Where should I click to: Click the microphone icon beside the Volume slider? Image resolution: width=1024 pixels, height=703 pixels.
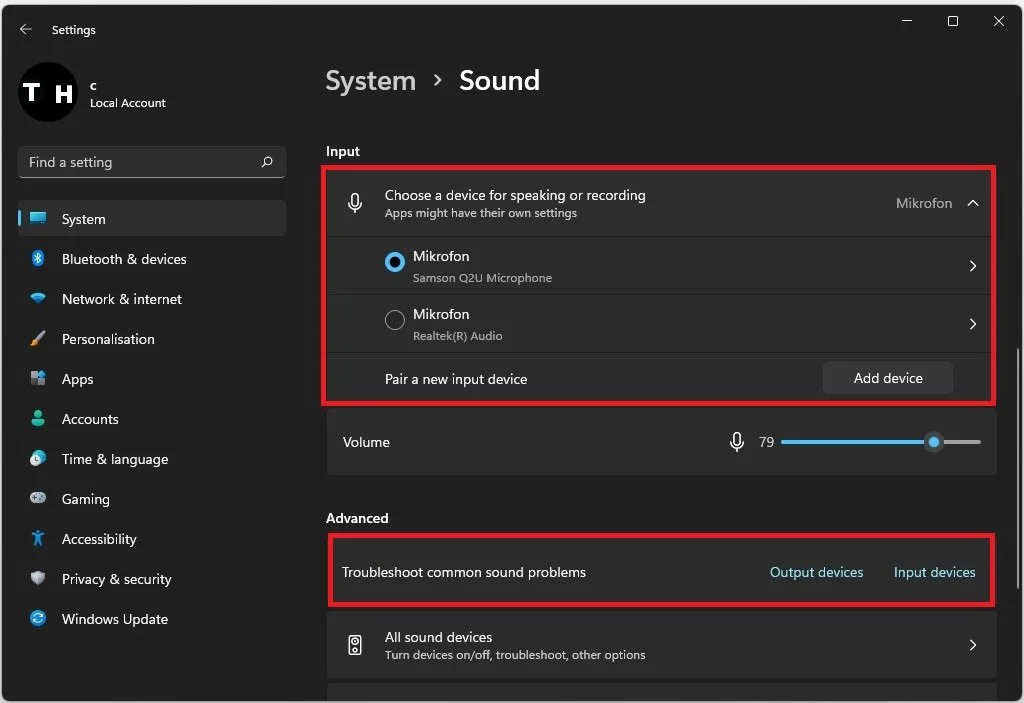click(x=737, y=441)
